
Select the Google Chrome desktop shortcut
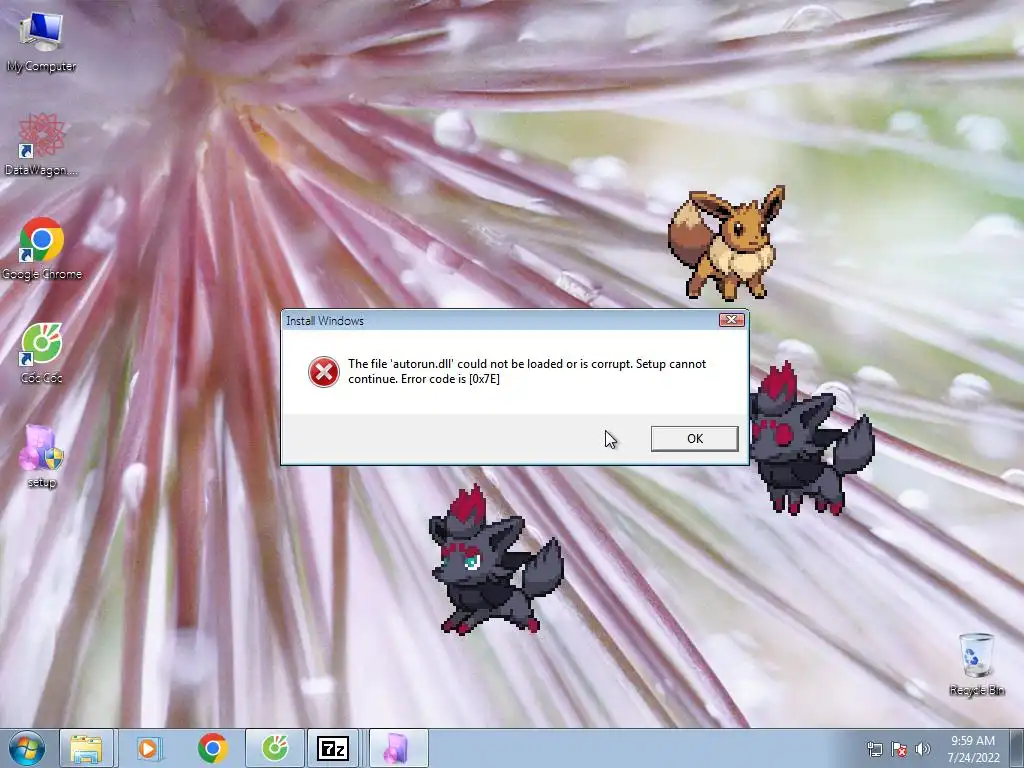(x=42, y=249)
